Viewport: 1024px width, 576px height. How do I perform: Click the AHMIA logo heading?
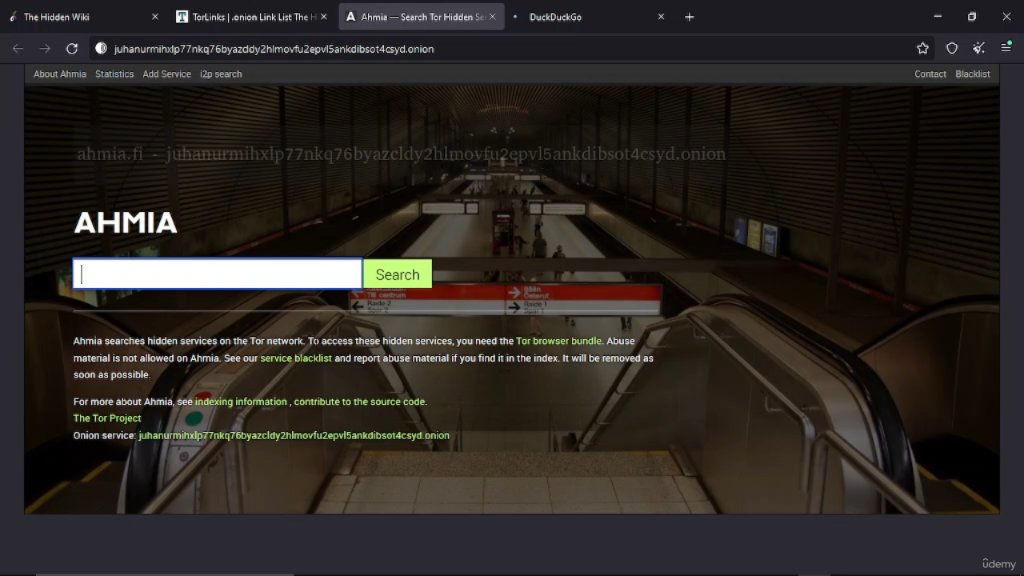125,223
